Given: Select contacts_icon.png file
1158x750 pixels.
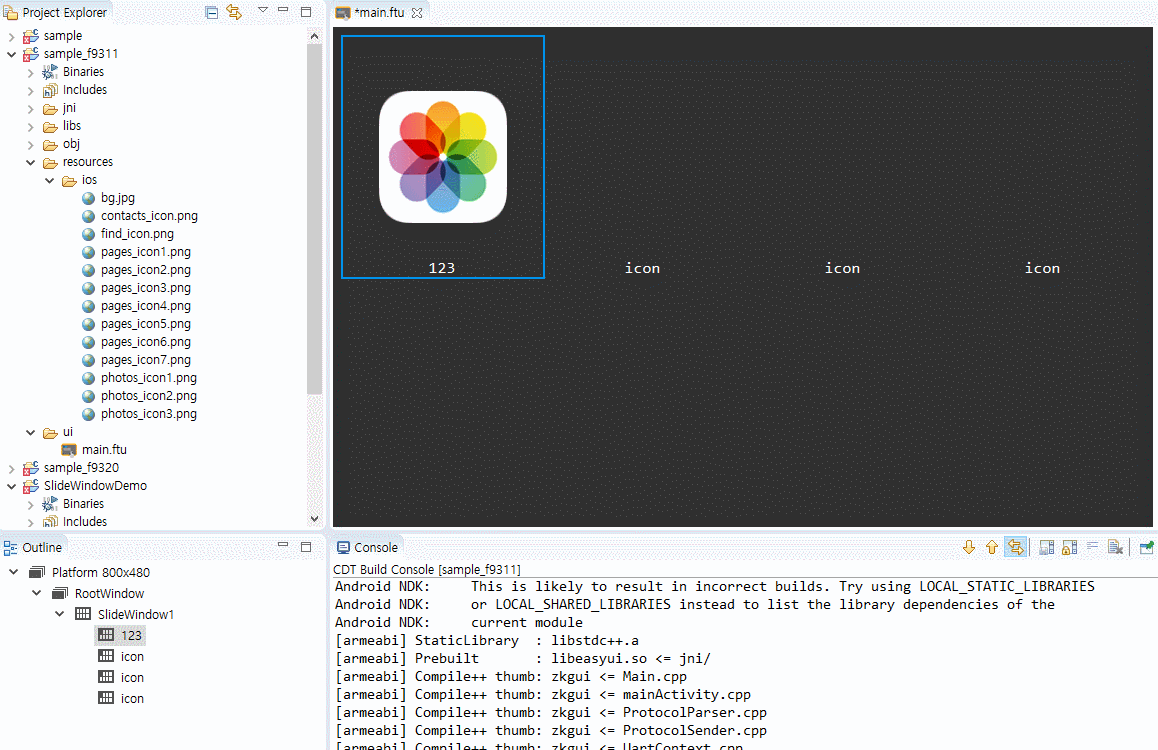Looking at the screenshot, I should click(149, 216).
